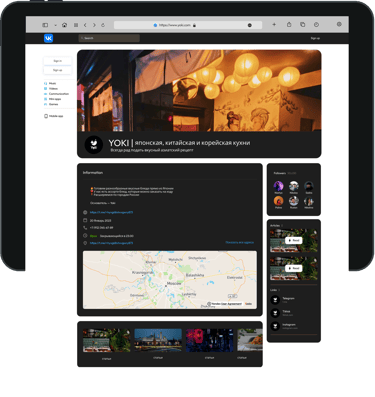Click the VK logo icon

click(48, 38)
